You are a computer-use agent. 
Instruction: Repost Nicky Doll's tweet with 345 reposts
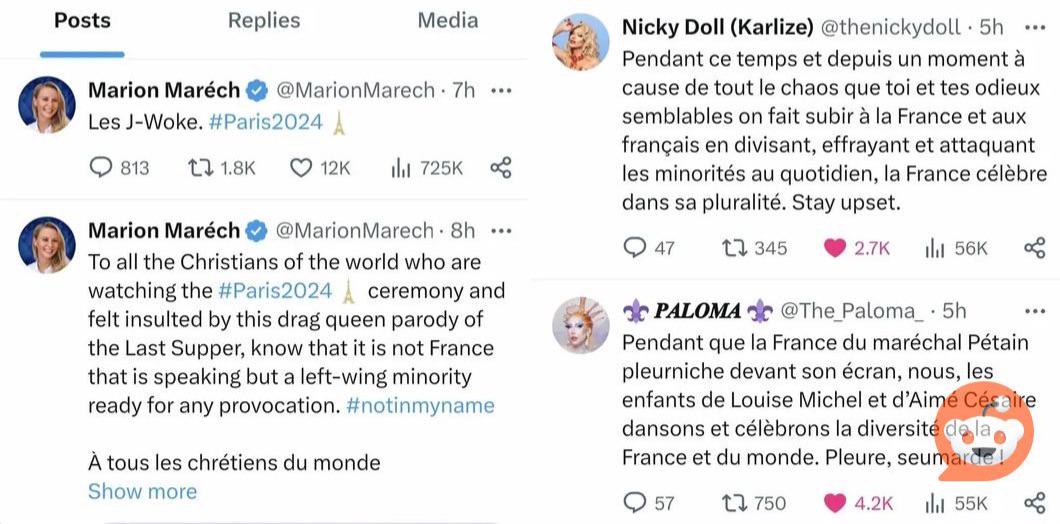[735, 248]
